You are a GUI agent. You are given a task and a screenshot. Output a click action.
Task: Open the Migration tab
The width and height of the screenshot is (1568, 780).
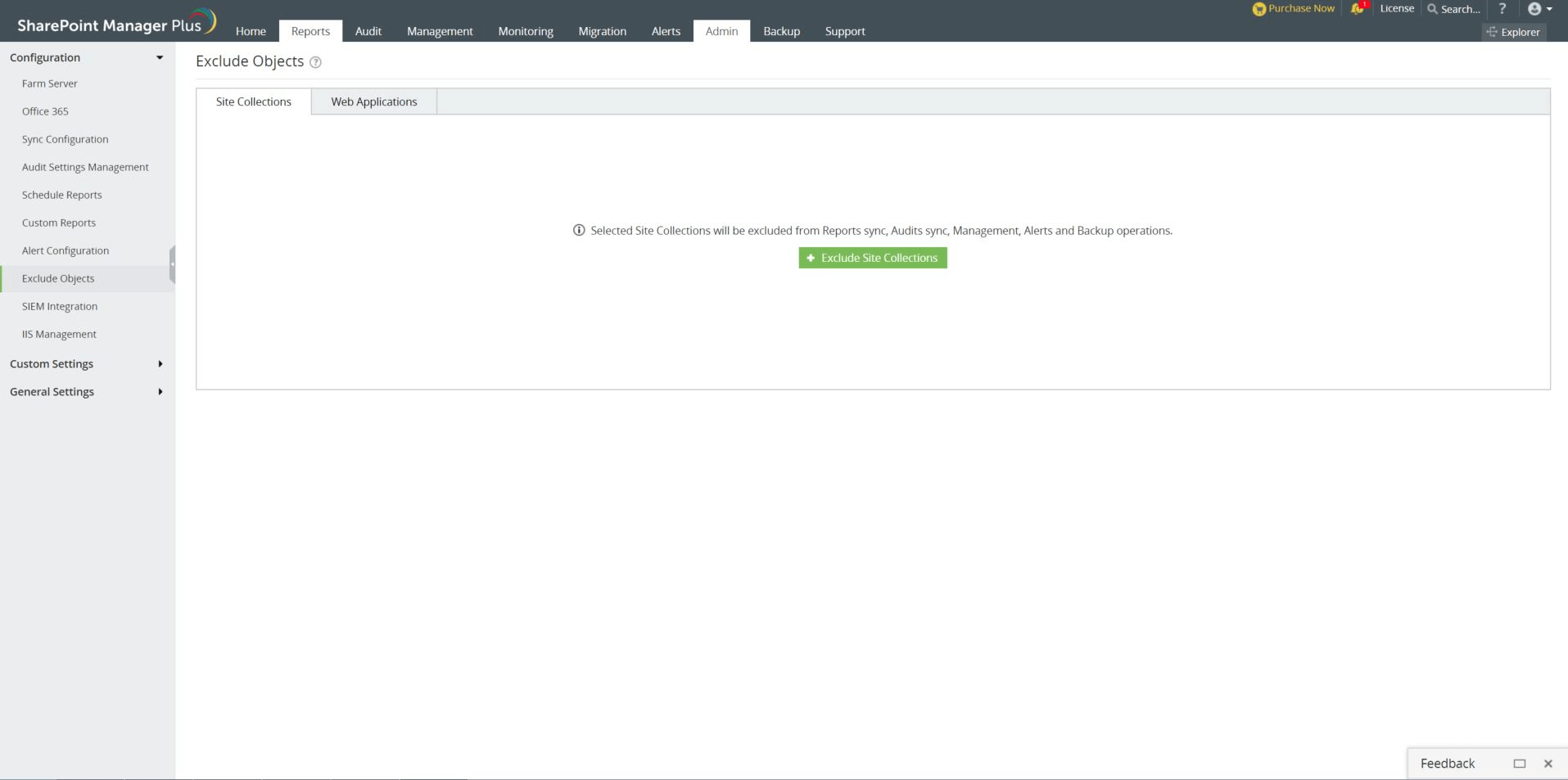(x=603, y=31)
